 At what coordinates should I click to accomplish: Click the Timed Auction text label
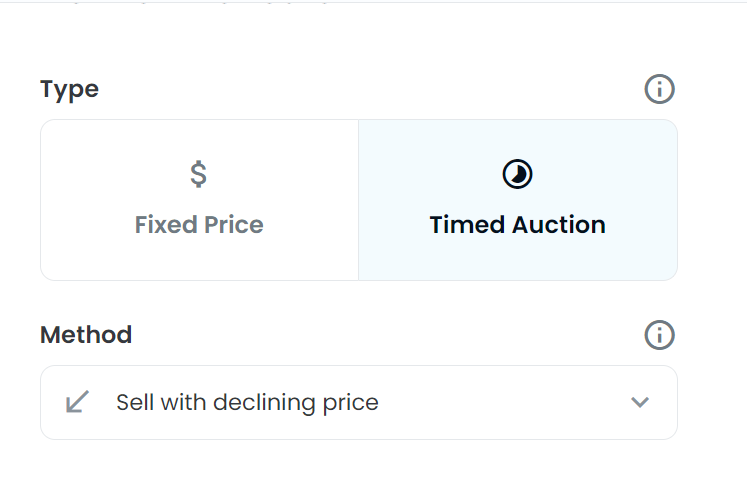[x=517, y=224]
